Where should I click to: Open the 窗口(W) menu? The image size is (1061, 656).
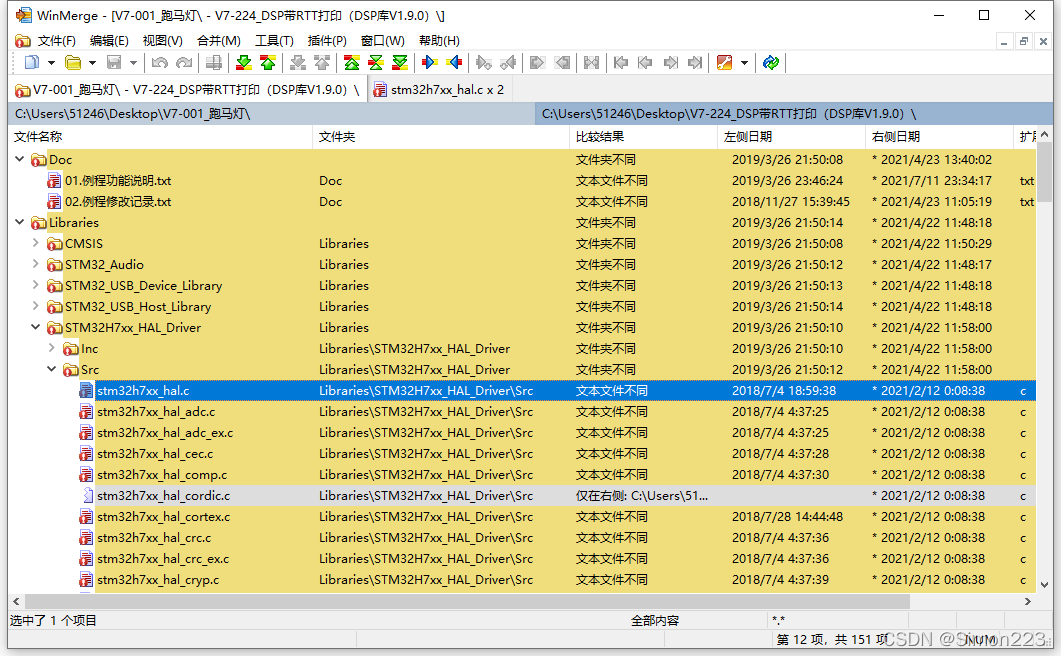click(382, 41)
